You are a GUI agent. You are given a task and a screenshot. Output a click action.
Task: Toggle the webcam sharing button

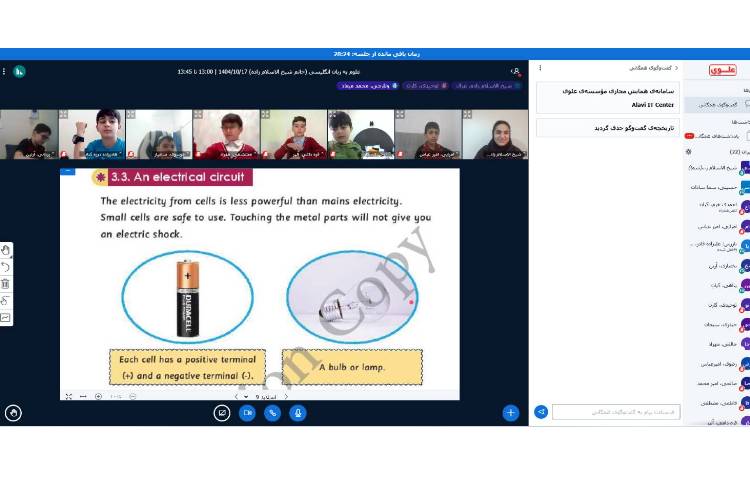(x=247, y=412)
